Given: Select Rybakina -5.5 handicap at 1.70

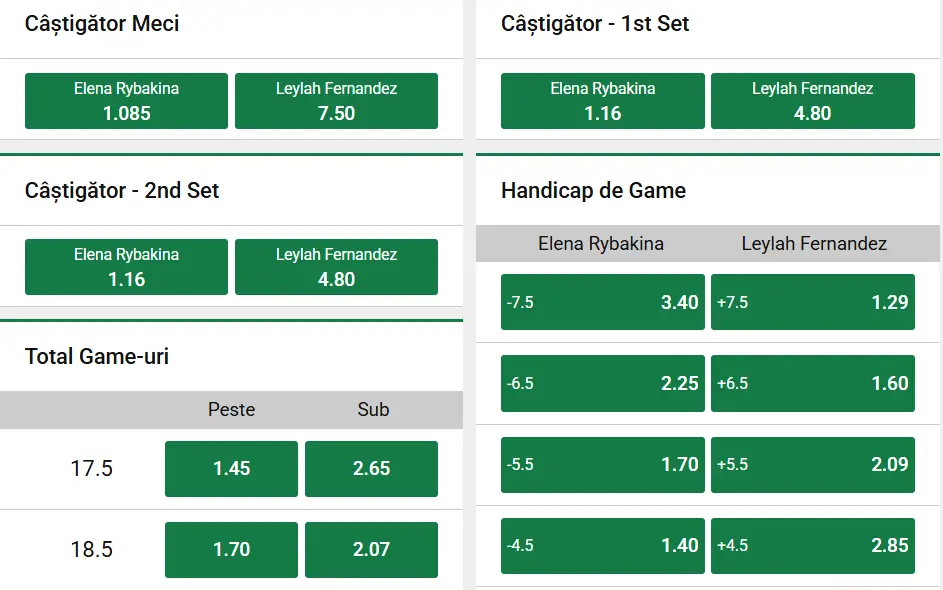Looking at the screenshot, I should (x=602, y=464).
